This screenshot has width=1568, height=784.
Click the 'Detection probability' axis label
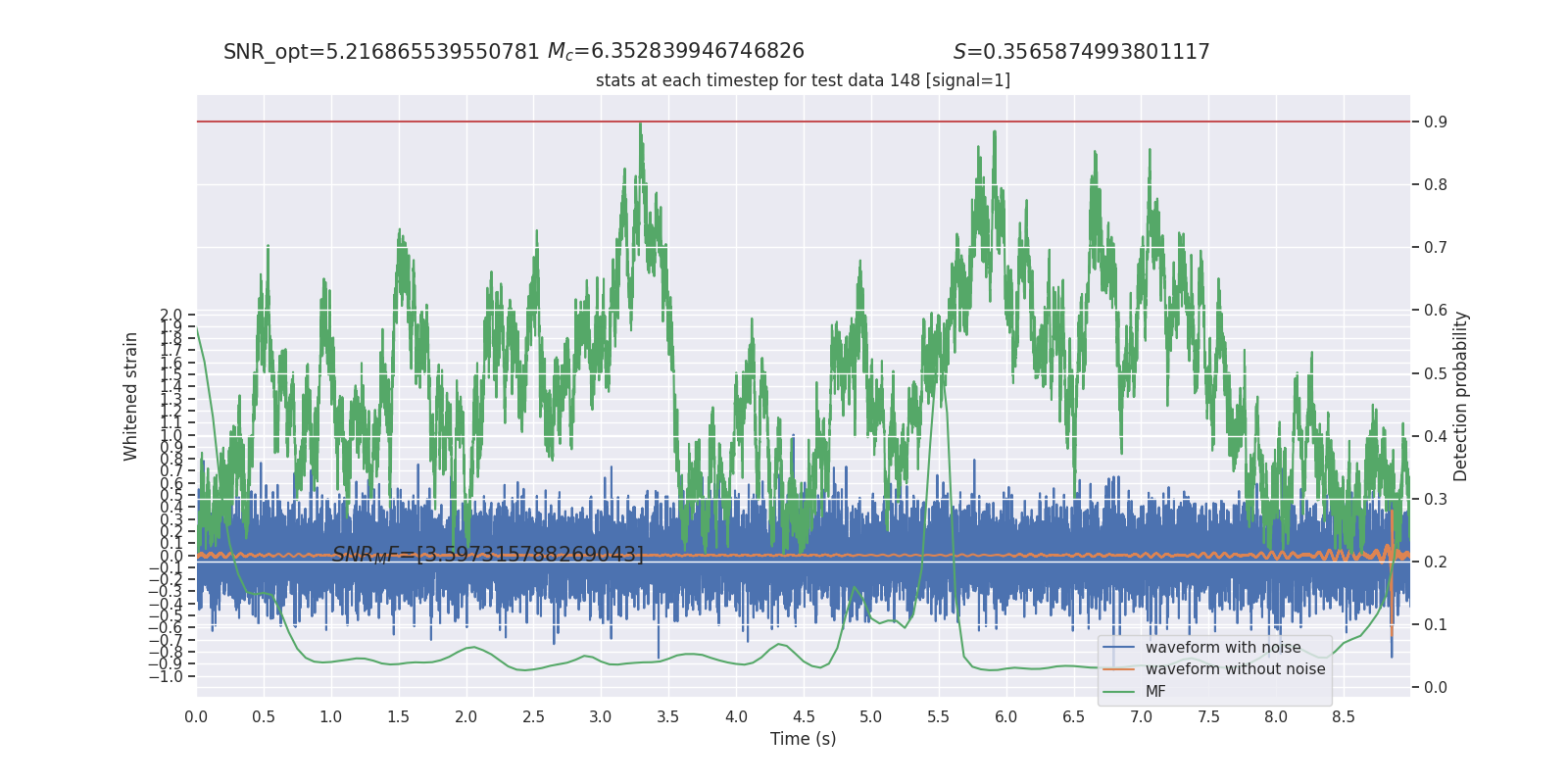pyautogui.click(x=1460, y=396)
